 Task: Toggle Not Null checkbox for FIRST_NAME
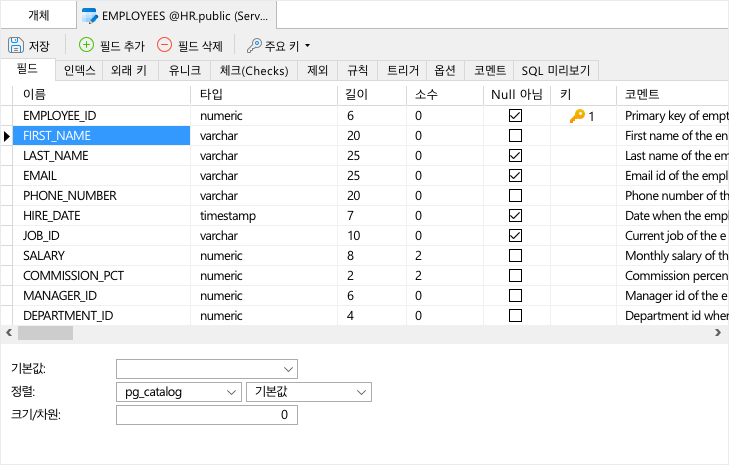click(x=515, y=136)
